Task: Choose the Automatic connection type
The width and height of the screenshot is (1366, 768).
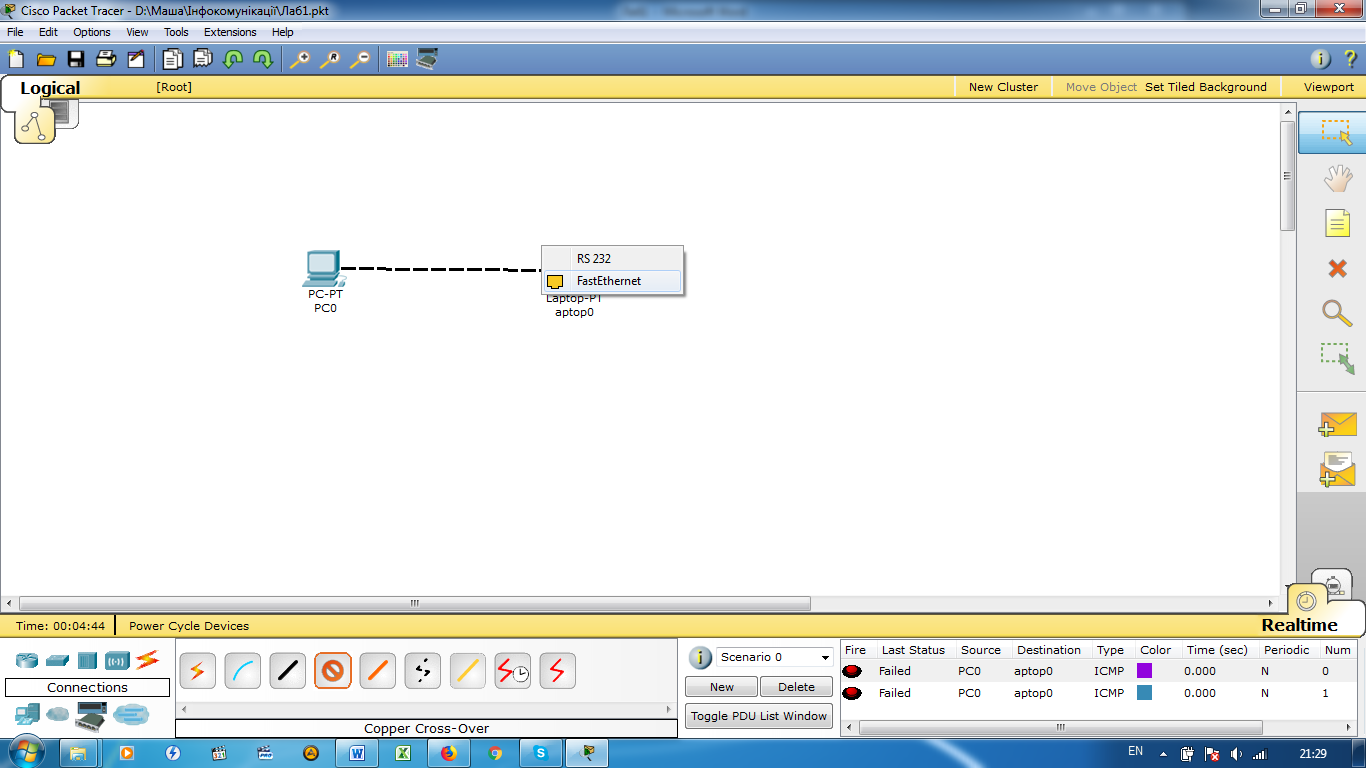Action: pyautogui.click(x=198, y=671)
